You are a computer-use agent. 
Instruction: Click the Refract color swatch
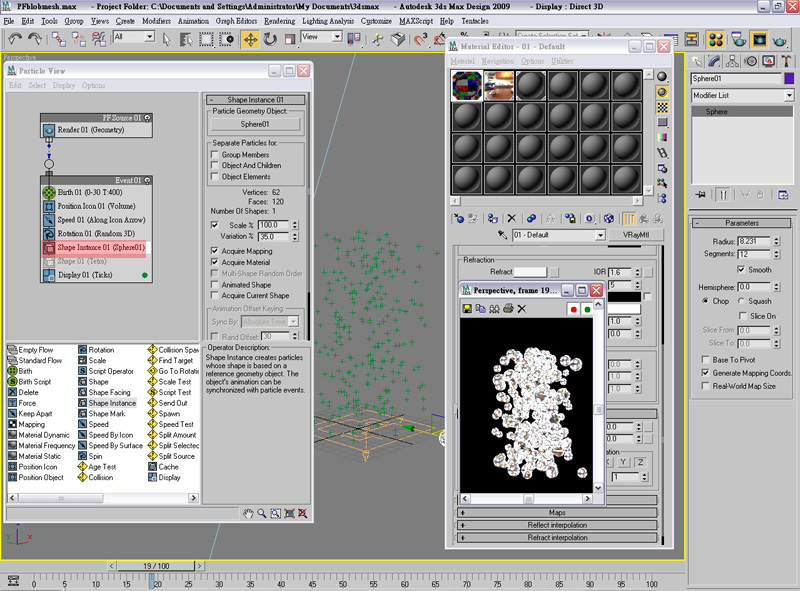coord(531,272)
